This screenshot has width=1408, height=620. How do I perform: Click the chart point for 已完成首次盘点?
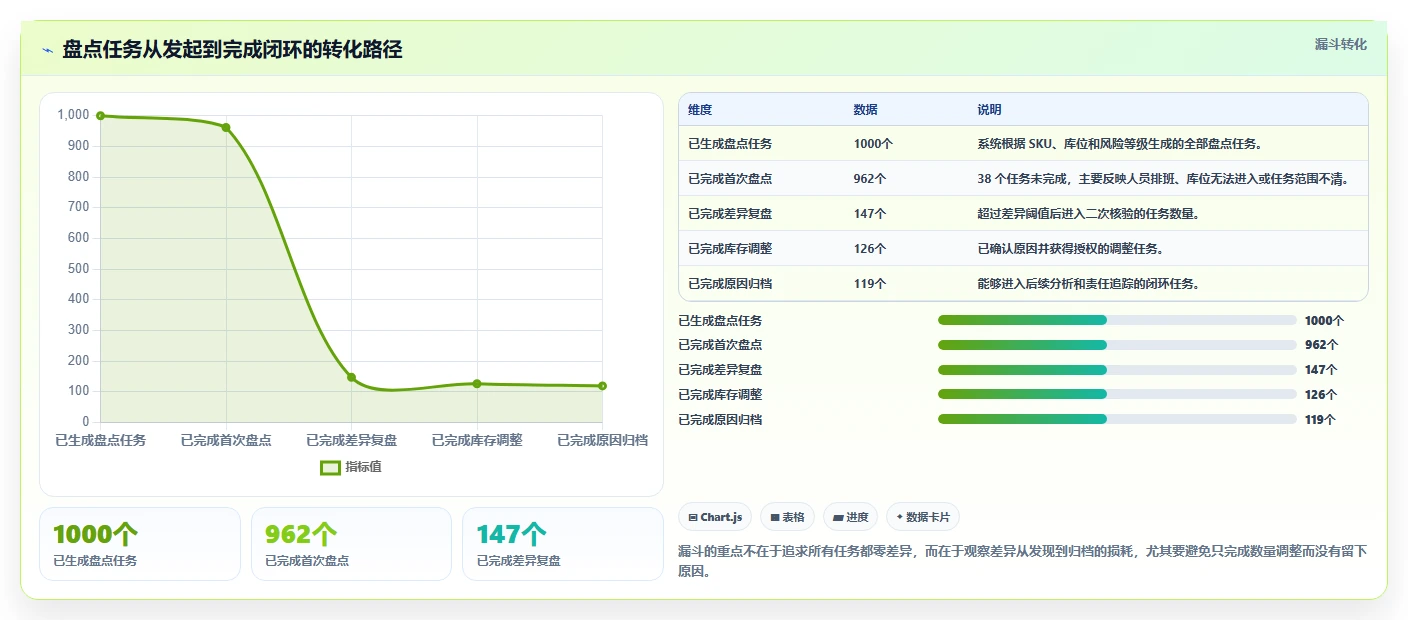pos(226,127)
